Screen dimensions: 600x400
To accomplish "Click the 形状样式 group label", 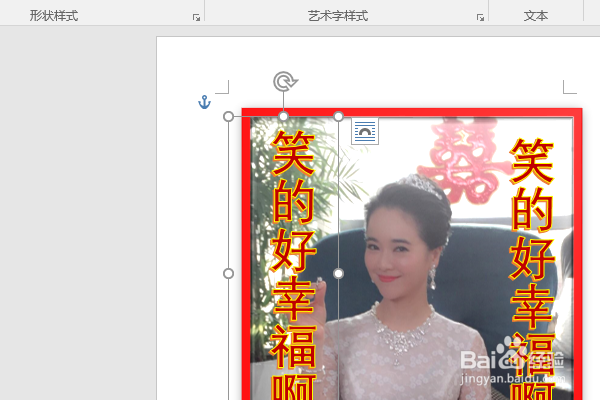I will click(54, 16).
